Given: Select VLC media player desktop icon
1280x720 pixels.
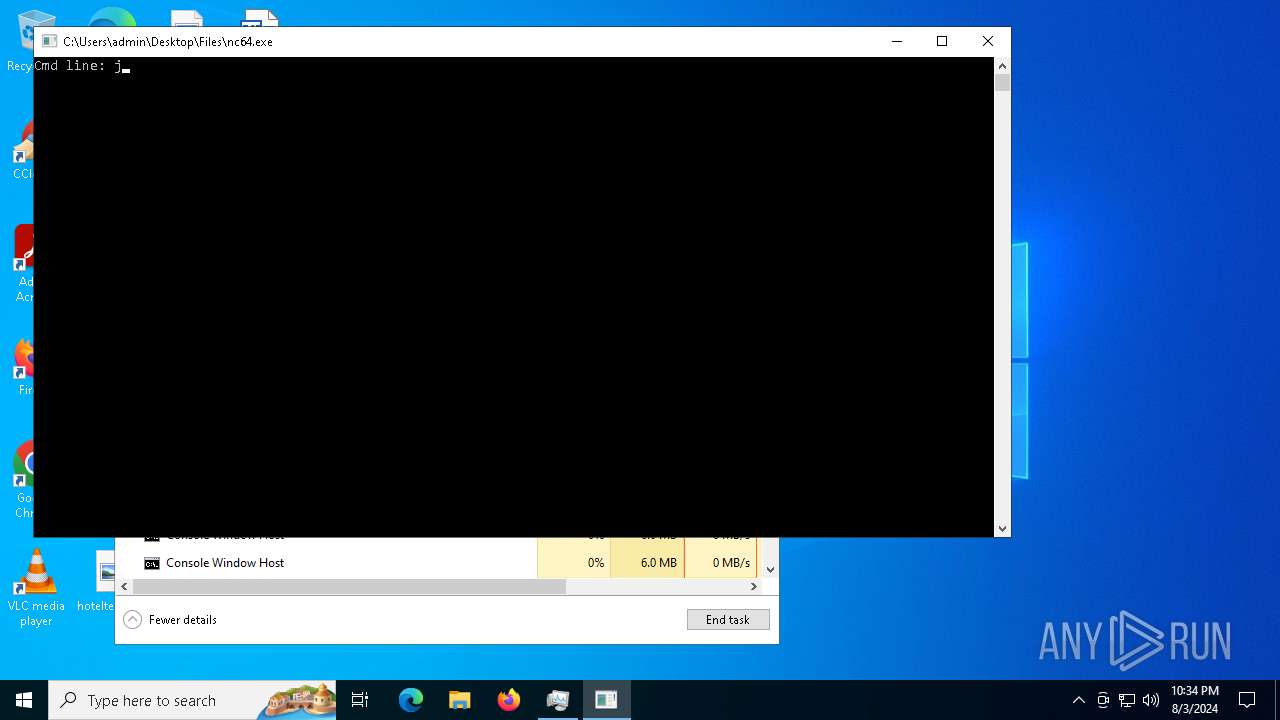Looking at the screenshot, I should pos(36,588).
